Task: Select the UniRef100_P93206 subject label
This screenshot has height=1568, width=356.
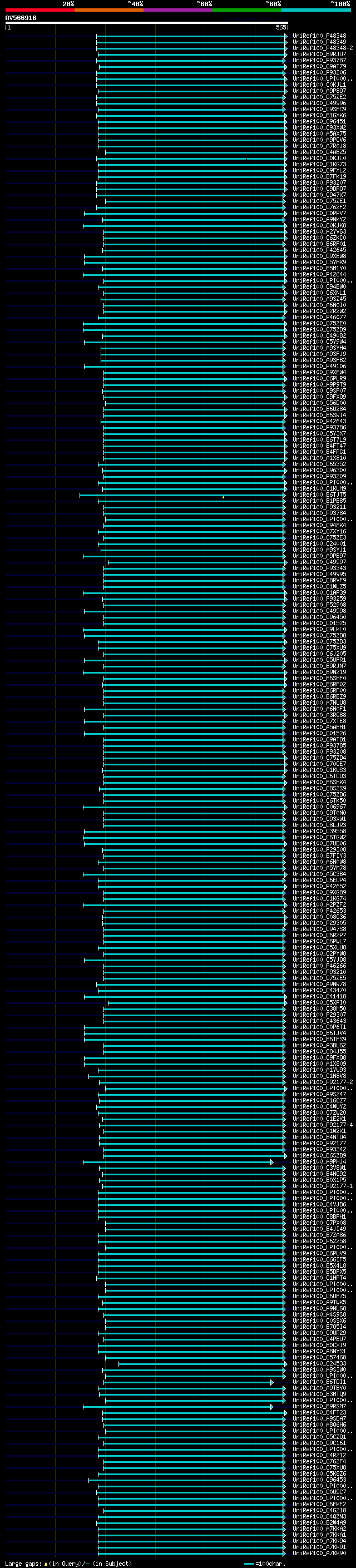Action: (x=319, y=72)
